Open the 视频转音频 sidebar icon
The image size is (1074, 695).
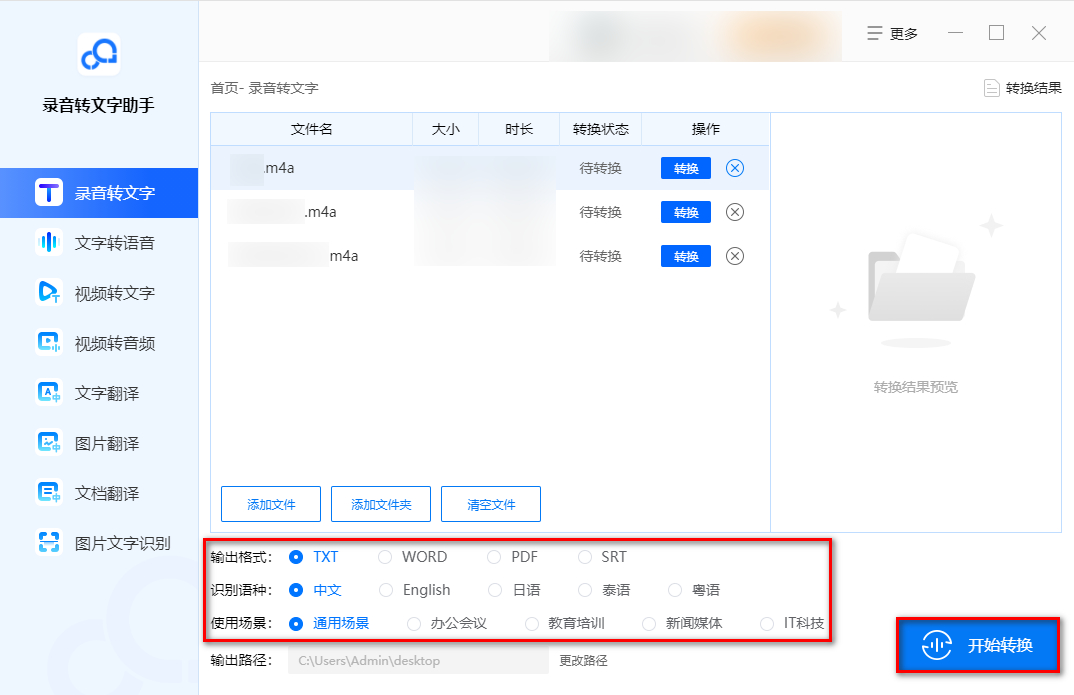tap(49, 343)
